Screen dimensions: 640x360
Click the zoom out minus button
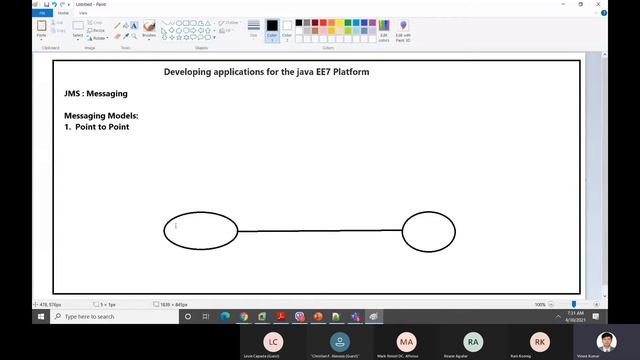[x=551, y=304]
